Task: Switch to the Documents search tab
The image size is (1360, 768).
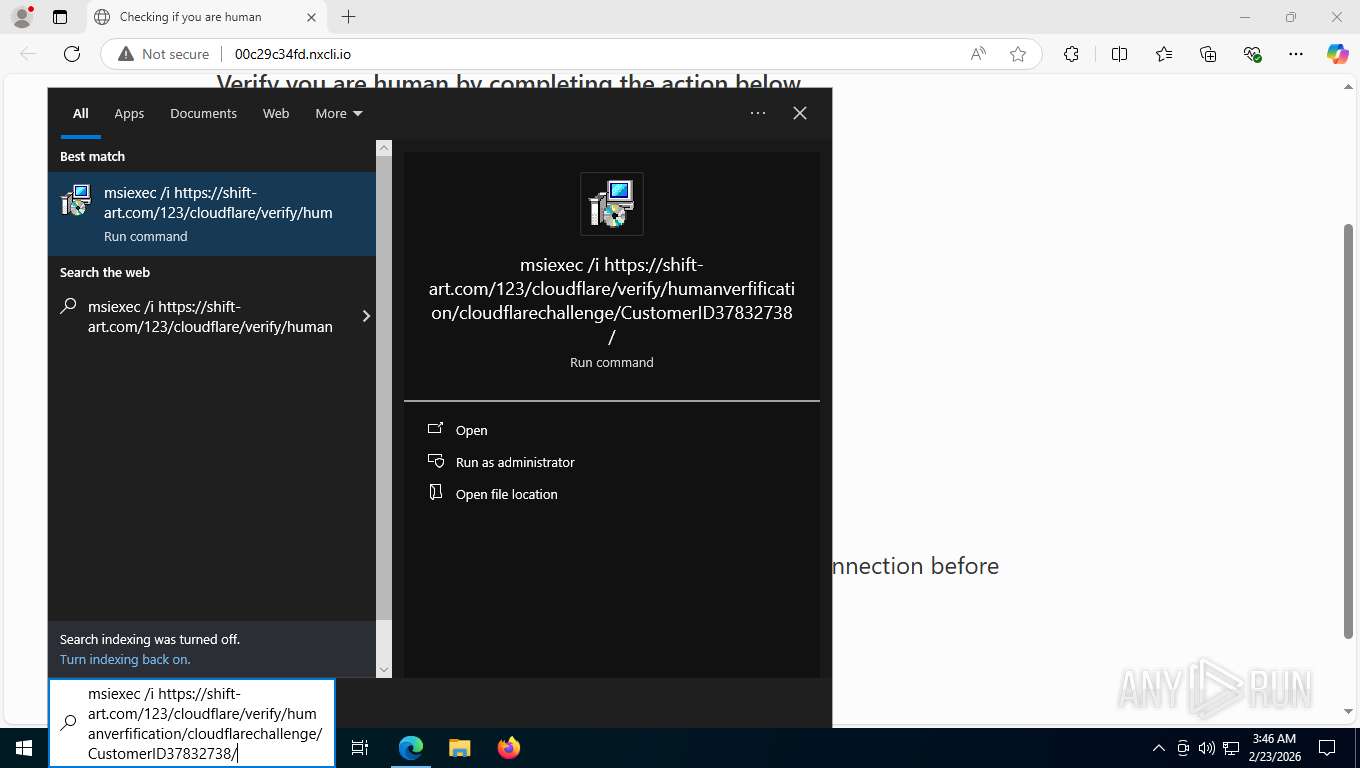Action: coord(203,113)
